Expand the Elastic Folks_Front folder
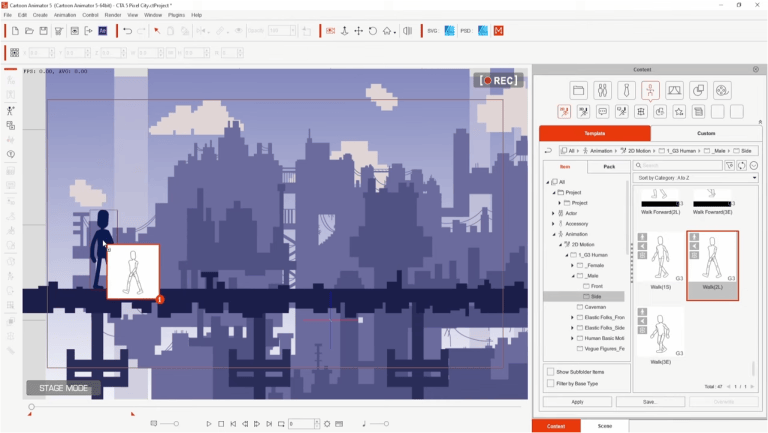The width and height of the screenshot is (768, 433). (573, 317)
